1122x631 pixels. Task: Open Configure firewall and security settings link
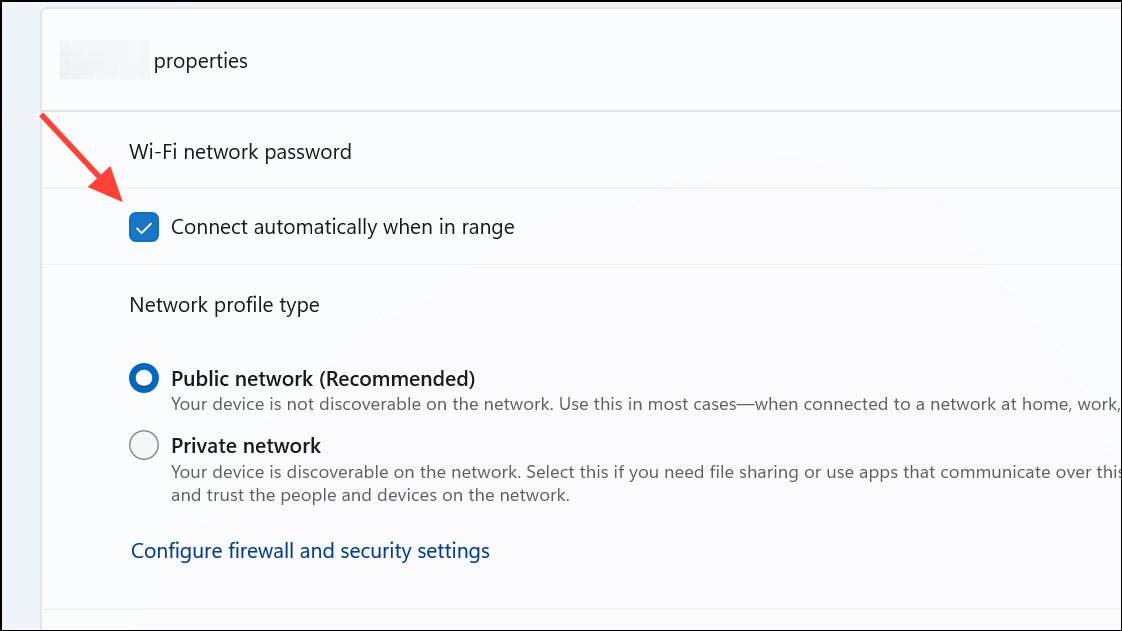[x=310, y=551]
